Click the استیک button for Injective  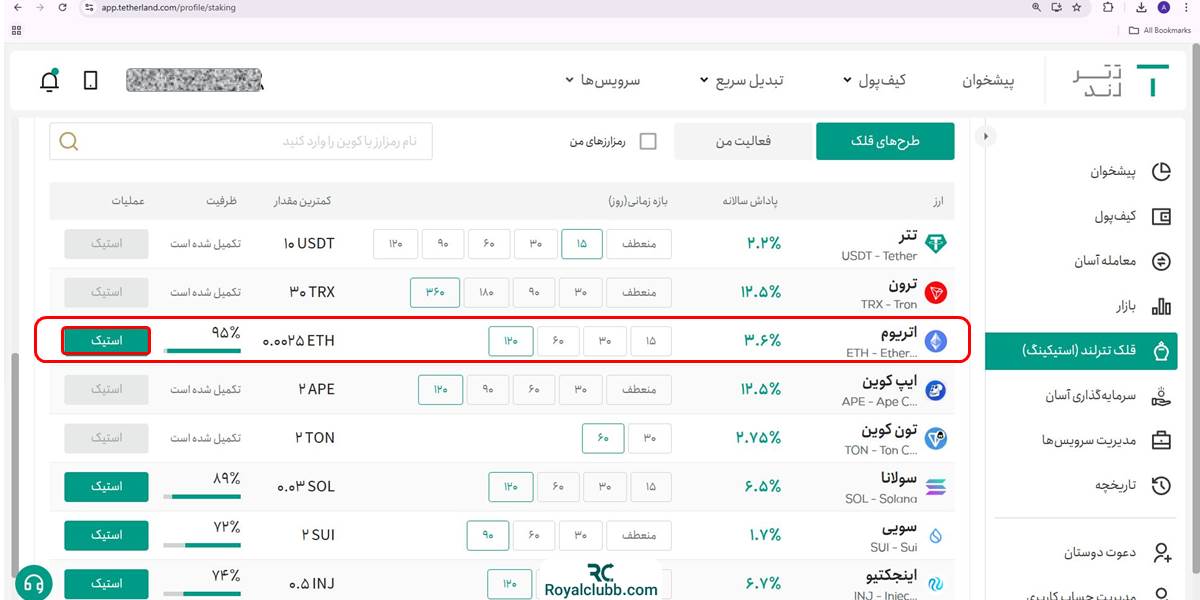106,584
